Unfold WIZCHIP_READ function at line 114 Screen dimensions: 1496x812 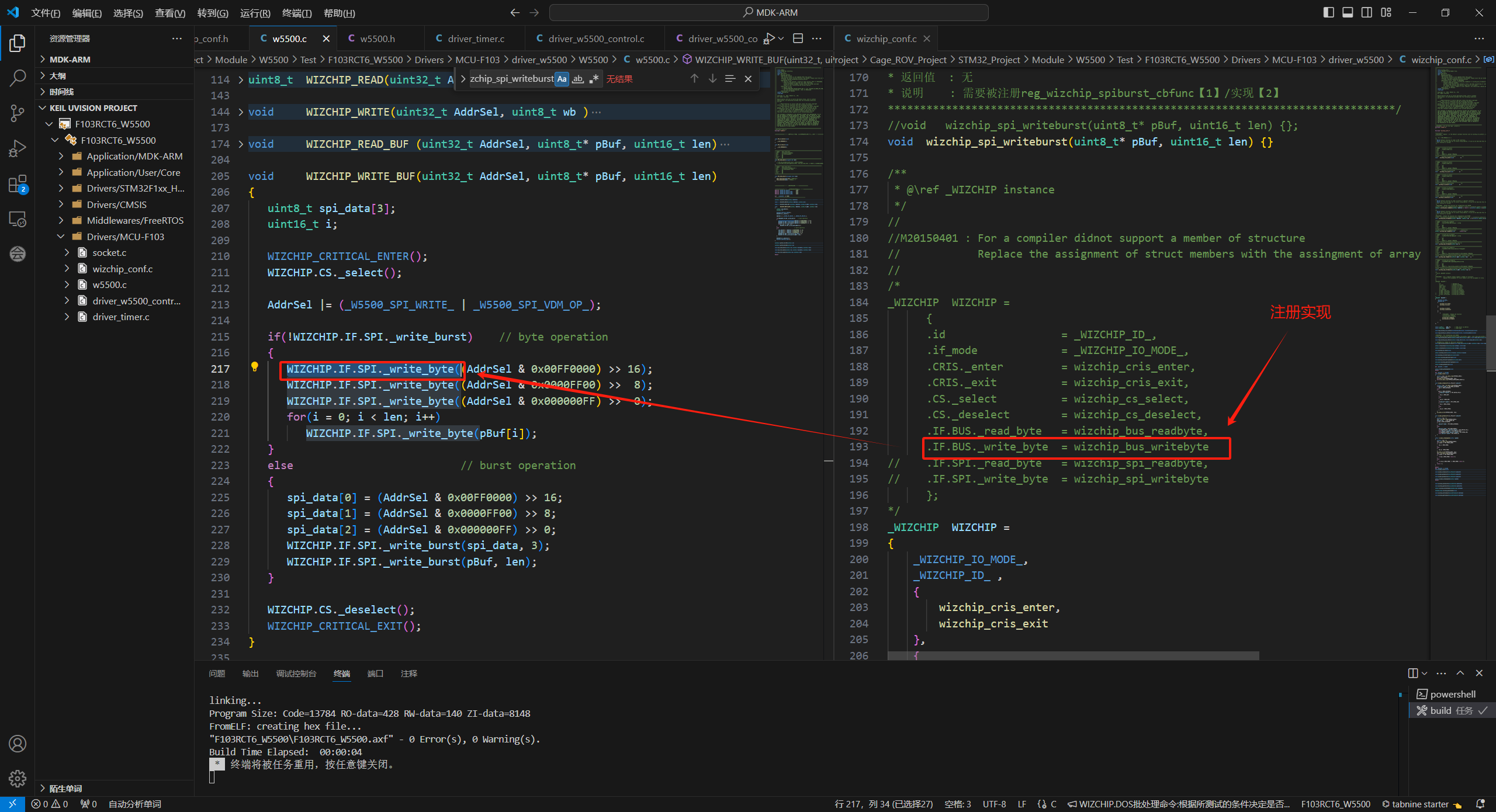click(241, 79)
